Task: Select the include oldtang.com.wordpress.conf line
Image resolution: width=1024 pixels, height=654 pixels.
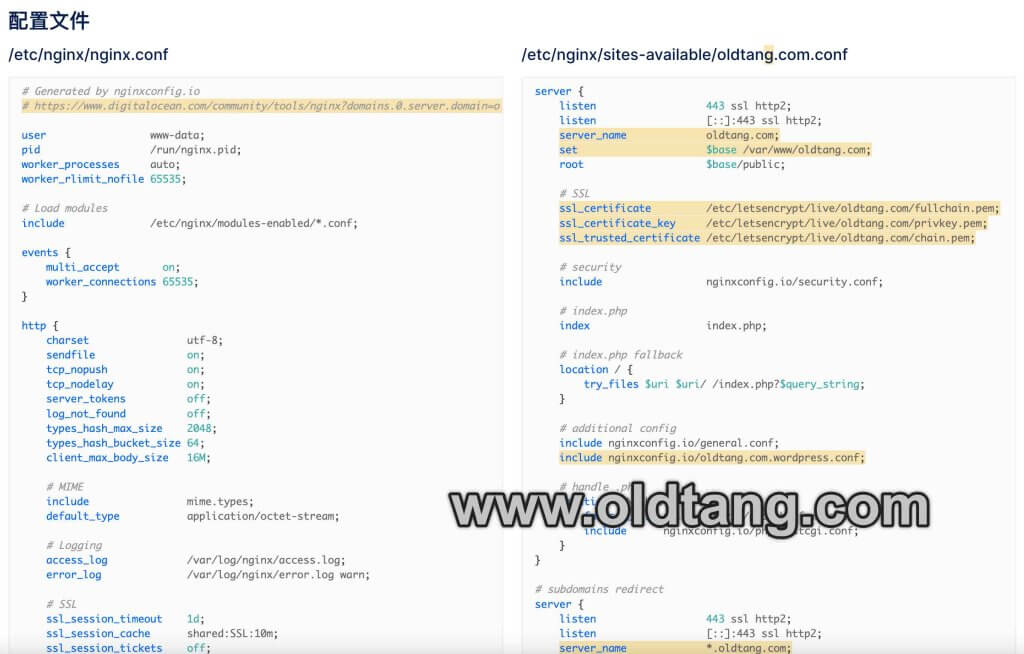Action: click(711, 458)
